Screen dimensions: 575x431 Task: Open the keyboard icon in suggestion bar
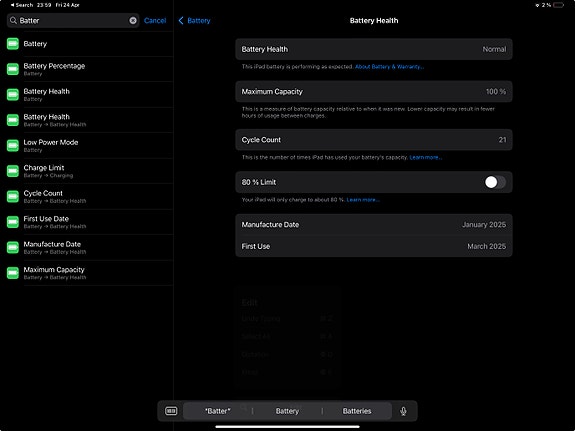(171, 411)
